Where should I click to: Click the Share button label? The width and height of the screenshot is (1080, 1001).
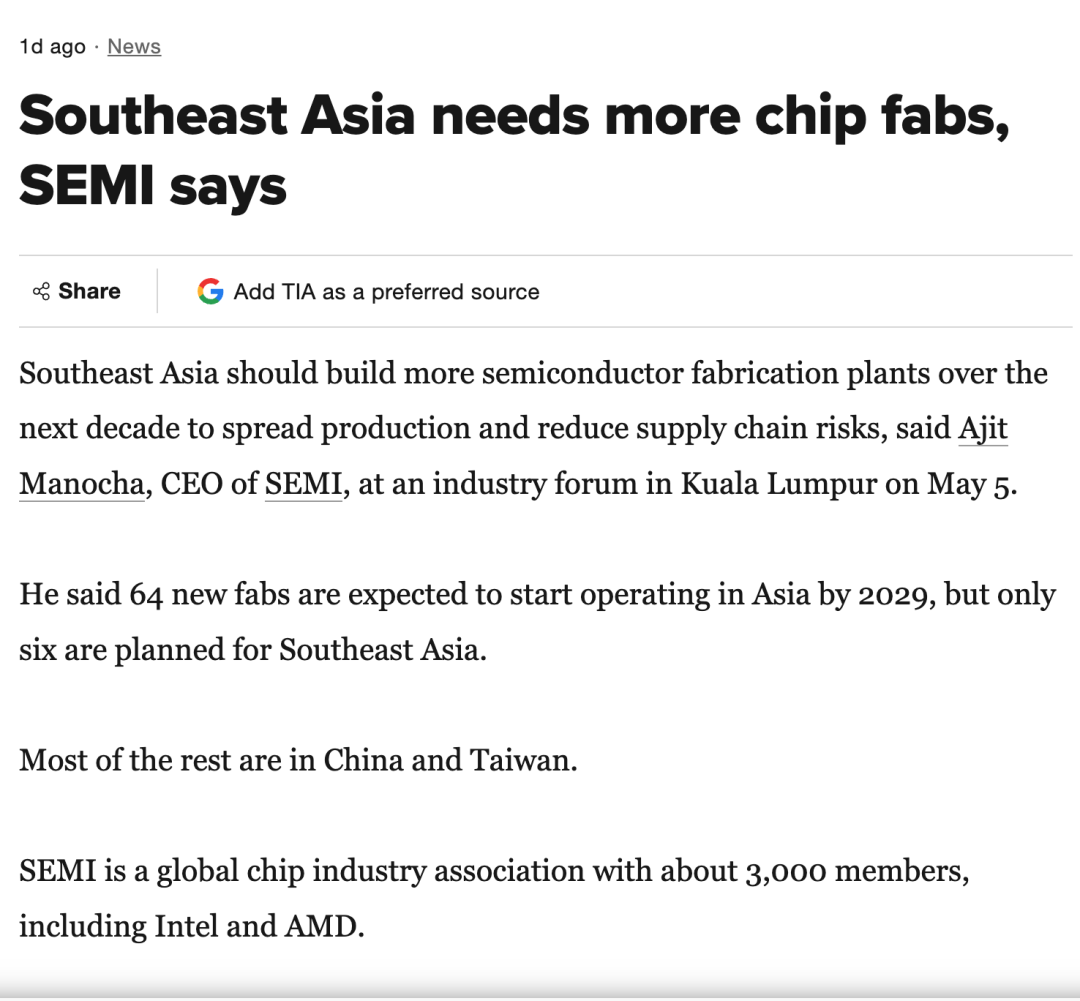click(90, 291)
